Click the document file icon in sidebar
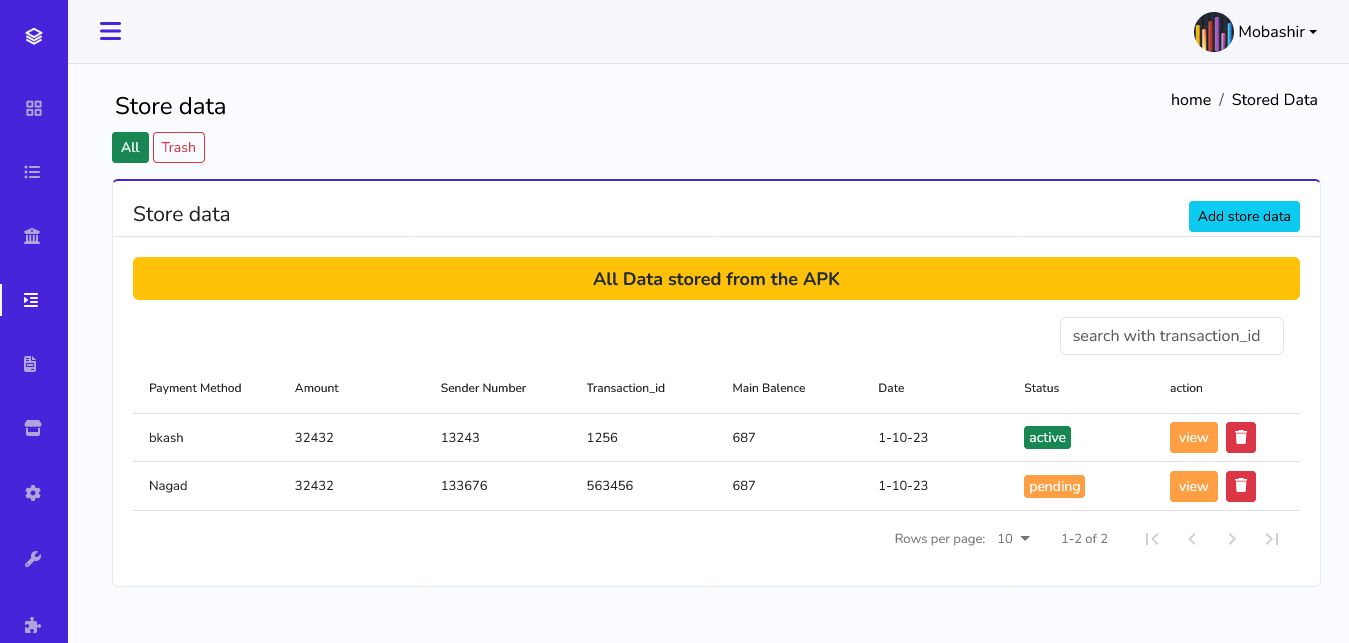Image resolution: width=1349 pixels, height=643 pixels. tap(31, 364)
